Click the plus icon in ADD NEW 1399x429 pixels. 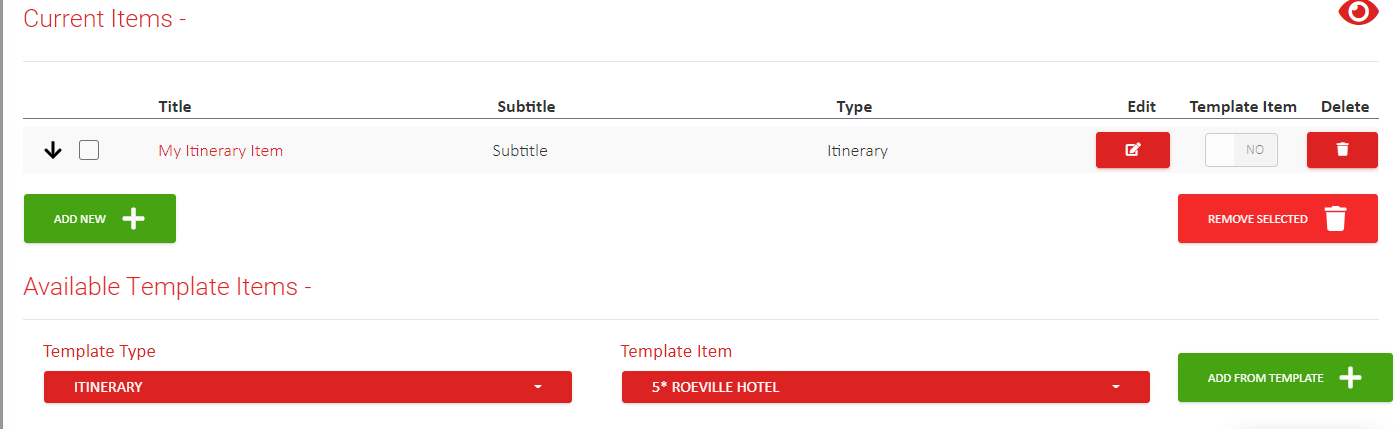pyautogui.click(x=134, y=219)
